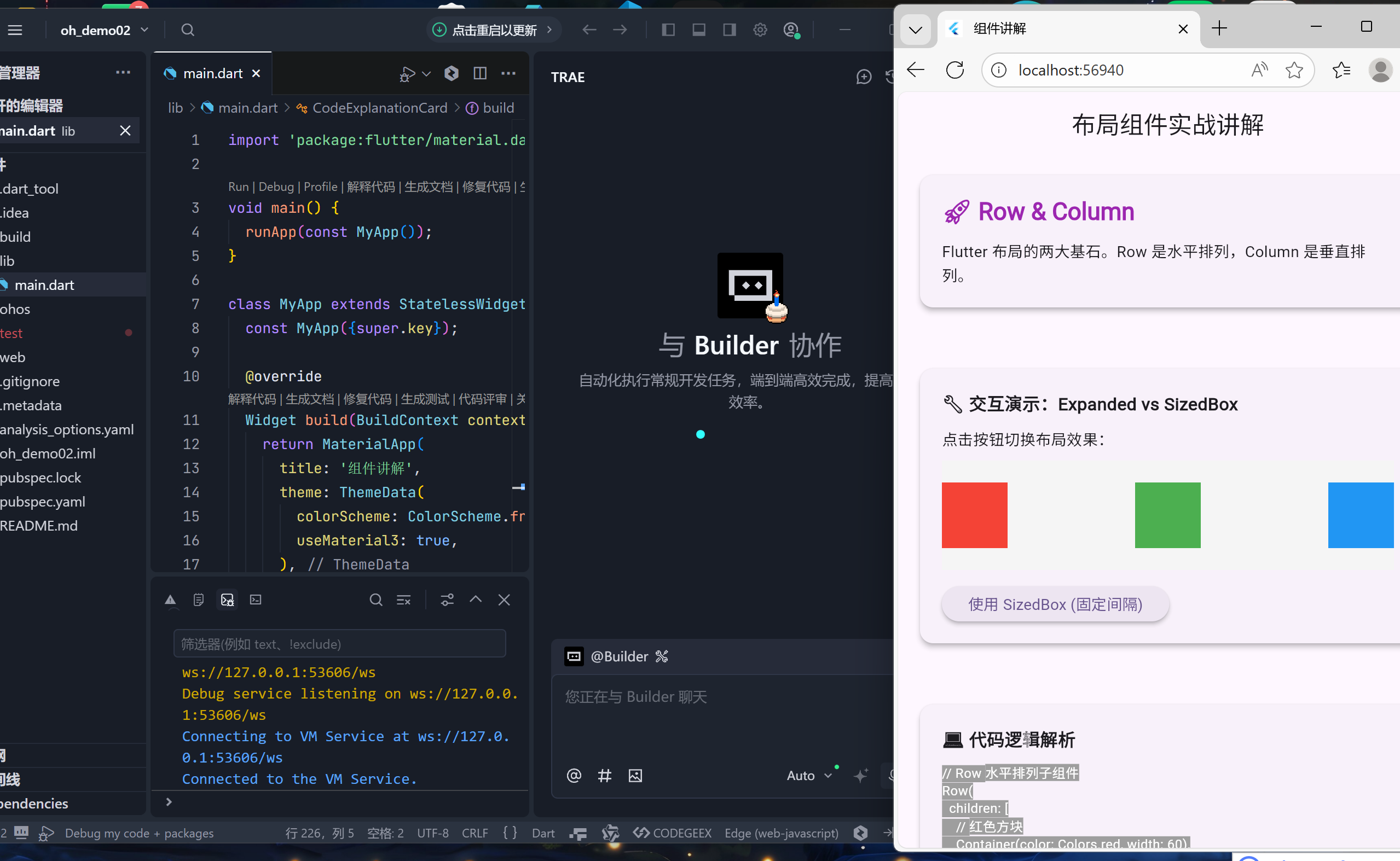
Task: Click the search icon in title bar
Action: tap(187, 30)
